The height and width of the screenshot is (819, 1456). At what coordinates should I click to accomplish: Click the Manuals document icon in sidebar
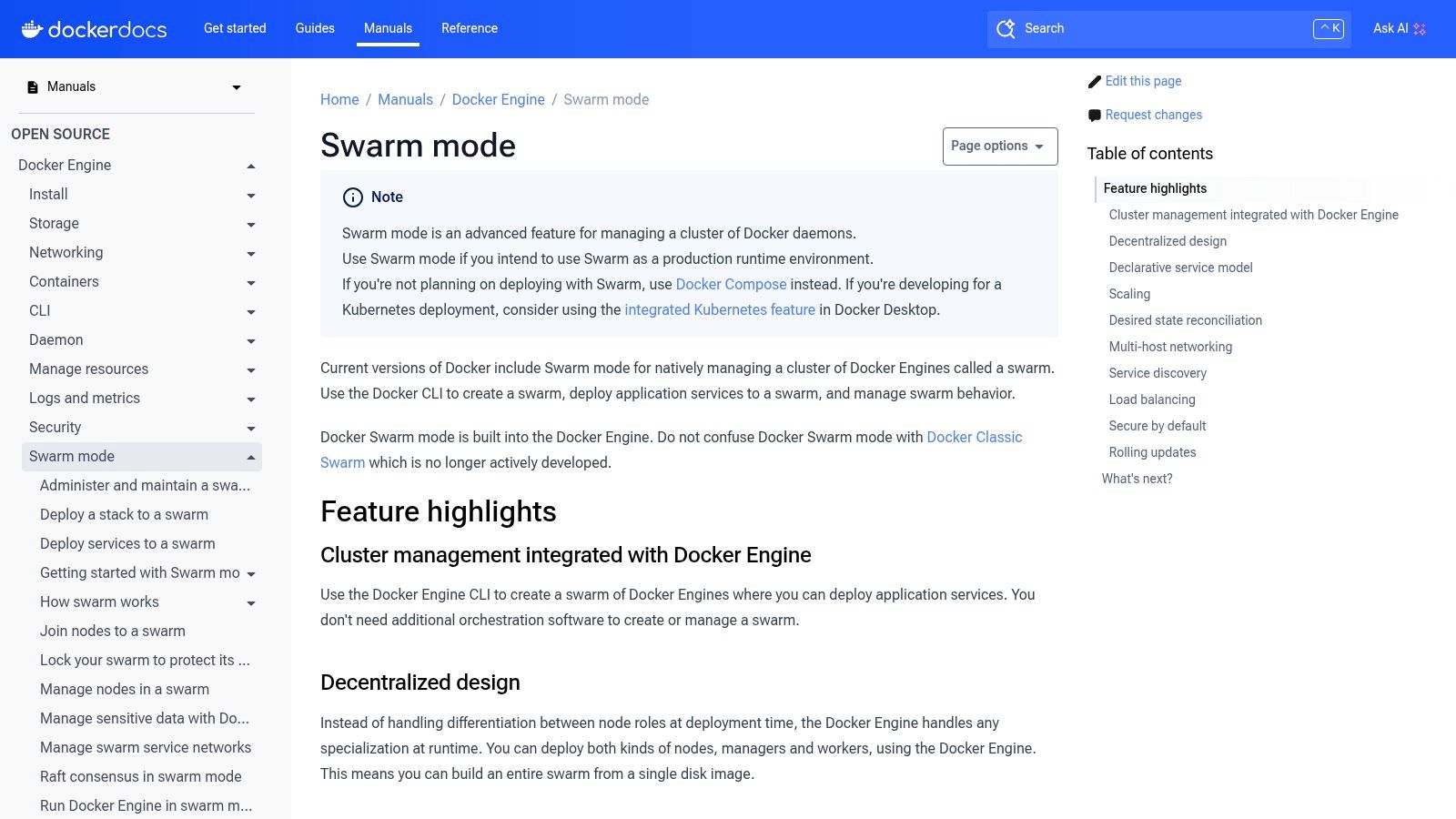(x=33, y=87)
